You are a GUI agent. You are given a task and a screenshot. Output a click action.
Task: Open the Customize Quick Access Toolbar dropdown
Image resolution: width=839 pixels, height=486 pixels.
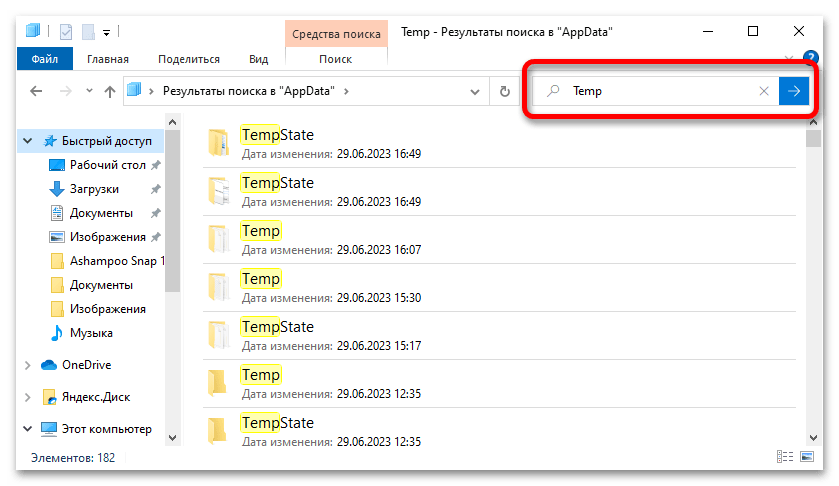(x=106, y=33)
